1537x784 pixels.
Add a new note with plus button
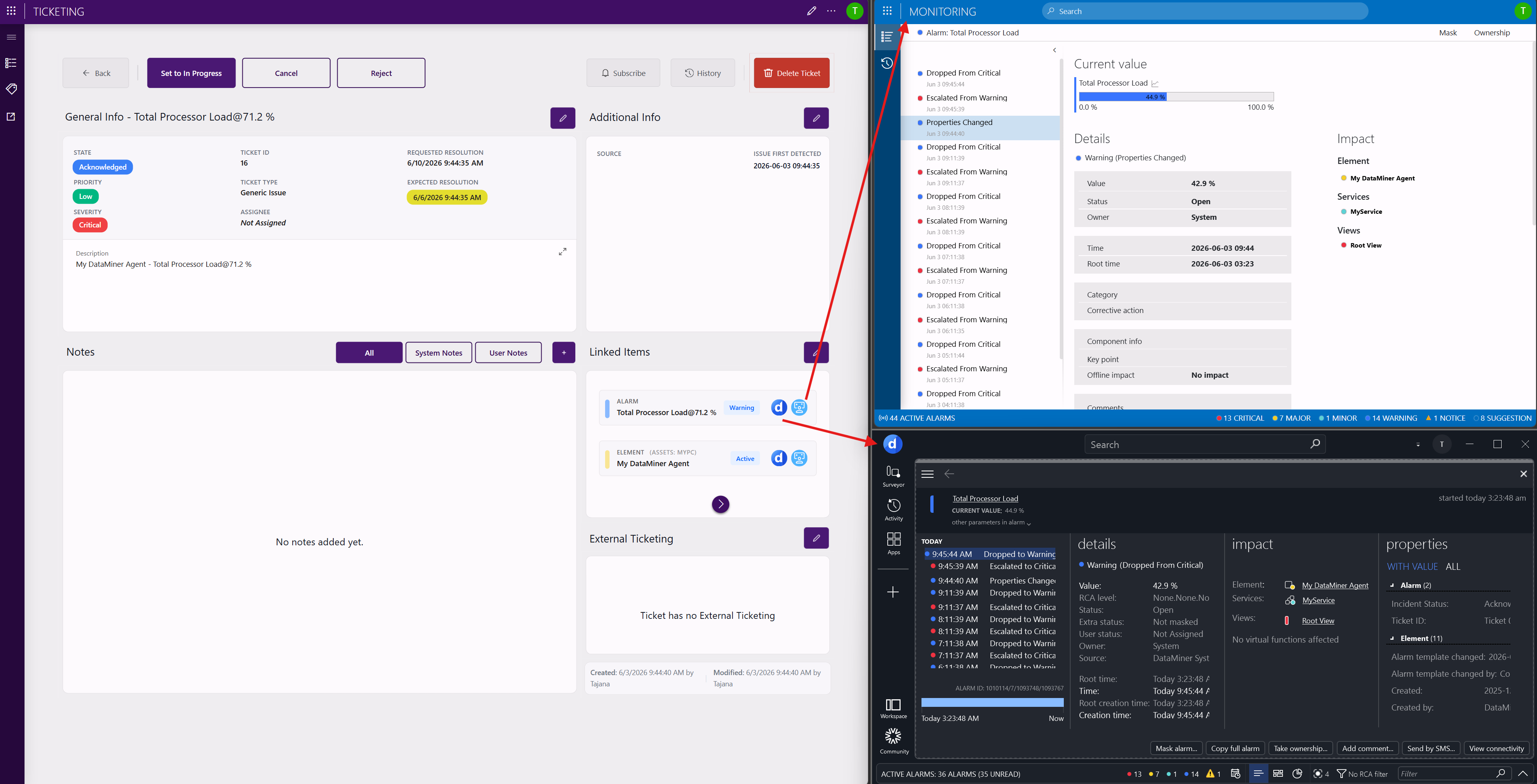[x=564, y=352]
